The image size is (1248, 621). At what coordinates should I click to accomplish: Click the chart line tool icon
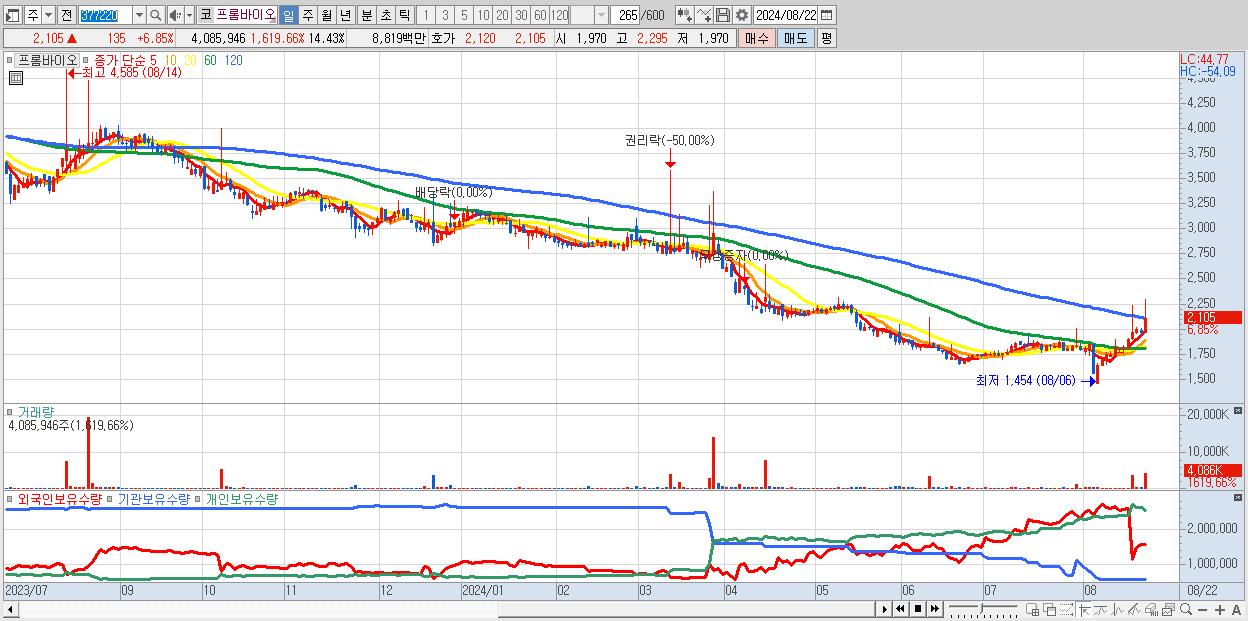[x=704, y=15]
